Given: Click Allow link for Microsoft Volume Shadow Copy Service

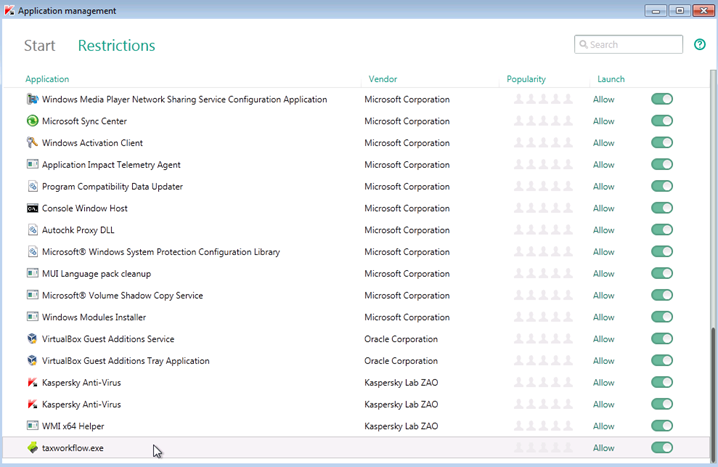Looking at the screenshot, I should [604, 295].
